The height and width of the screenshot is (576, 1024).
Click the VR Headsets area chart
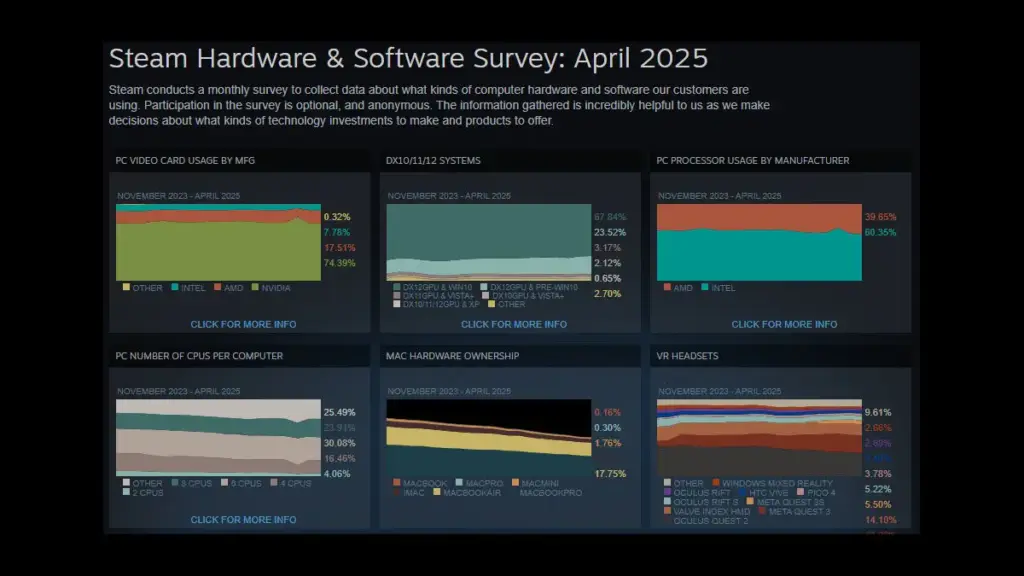point(760,438)
